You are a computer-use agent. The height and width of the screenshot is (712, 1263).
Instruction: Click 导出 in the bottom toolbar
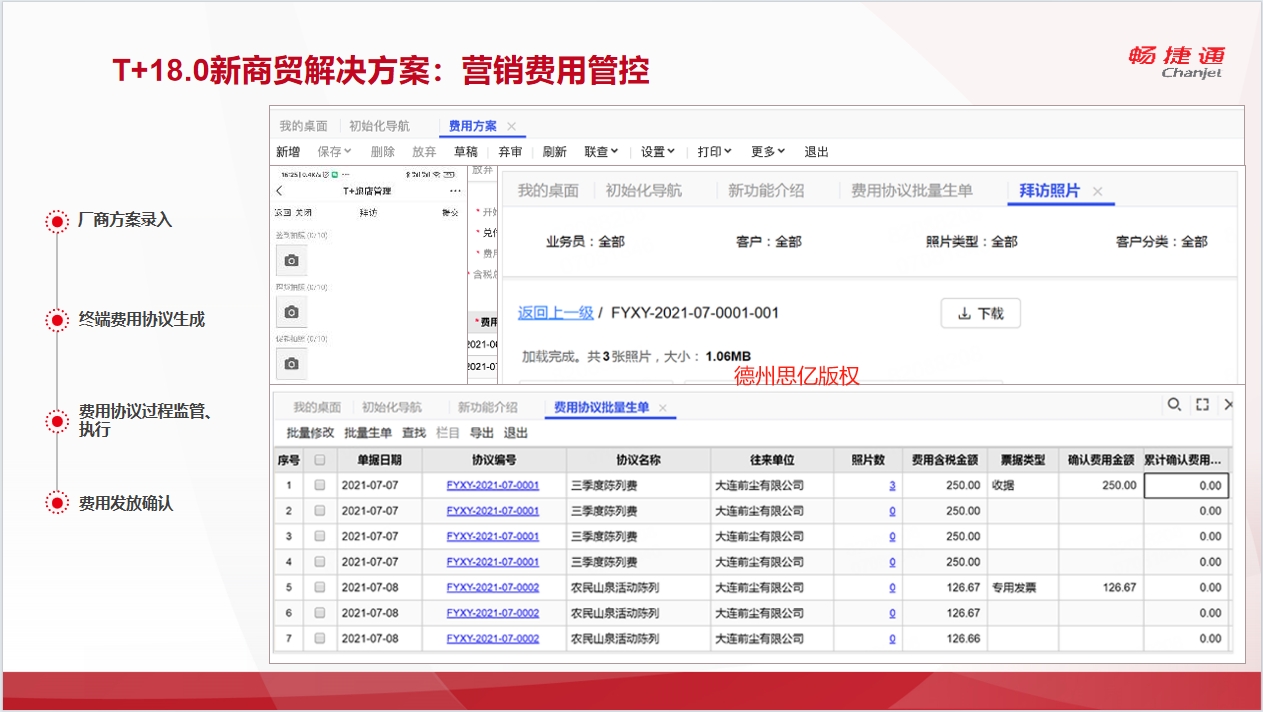pyautogui.click(x=482, y=433)
